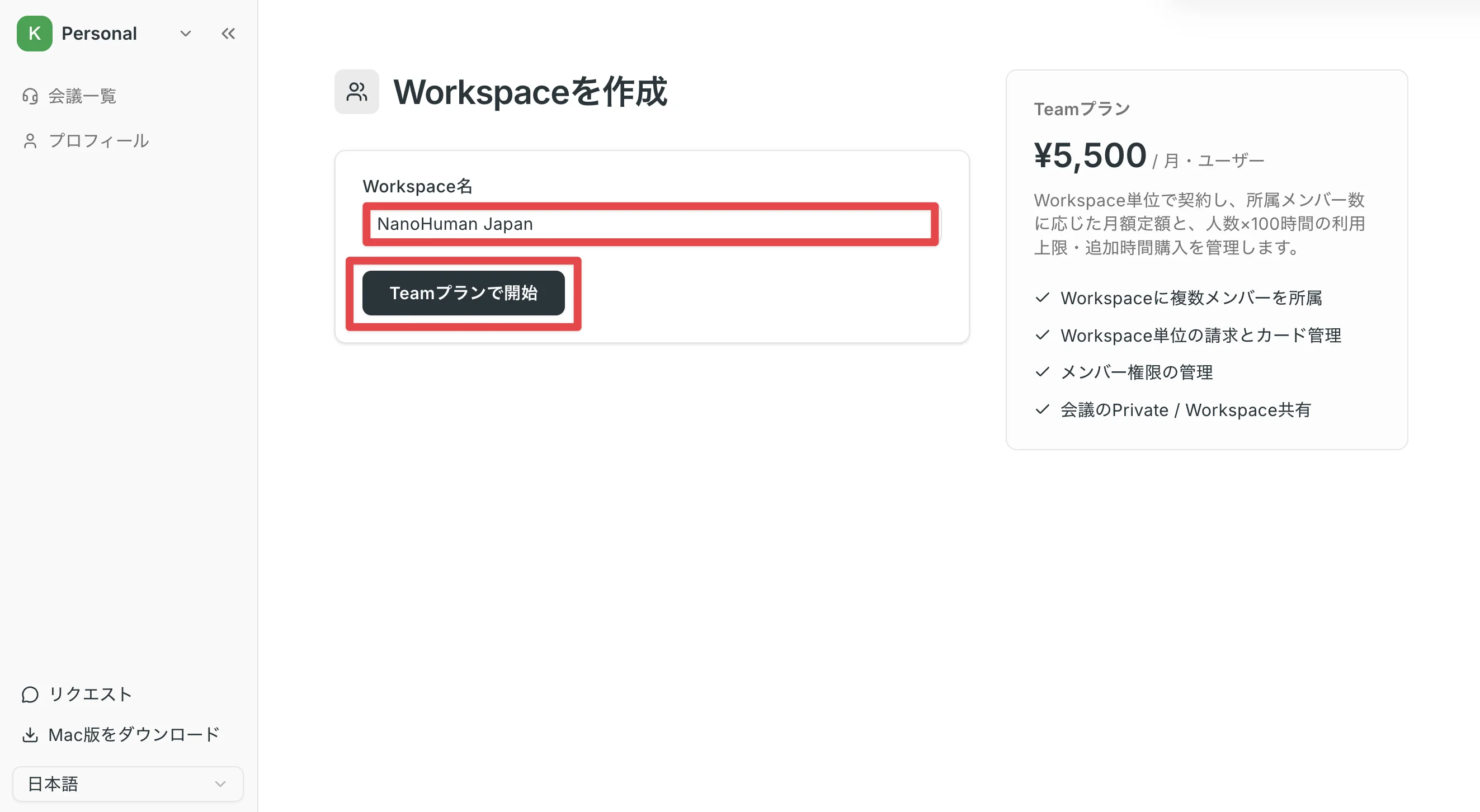Viewport: 1480px width, 812px height.
Task: Click the green K workspace avatar
Action: pos(35,34)
